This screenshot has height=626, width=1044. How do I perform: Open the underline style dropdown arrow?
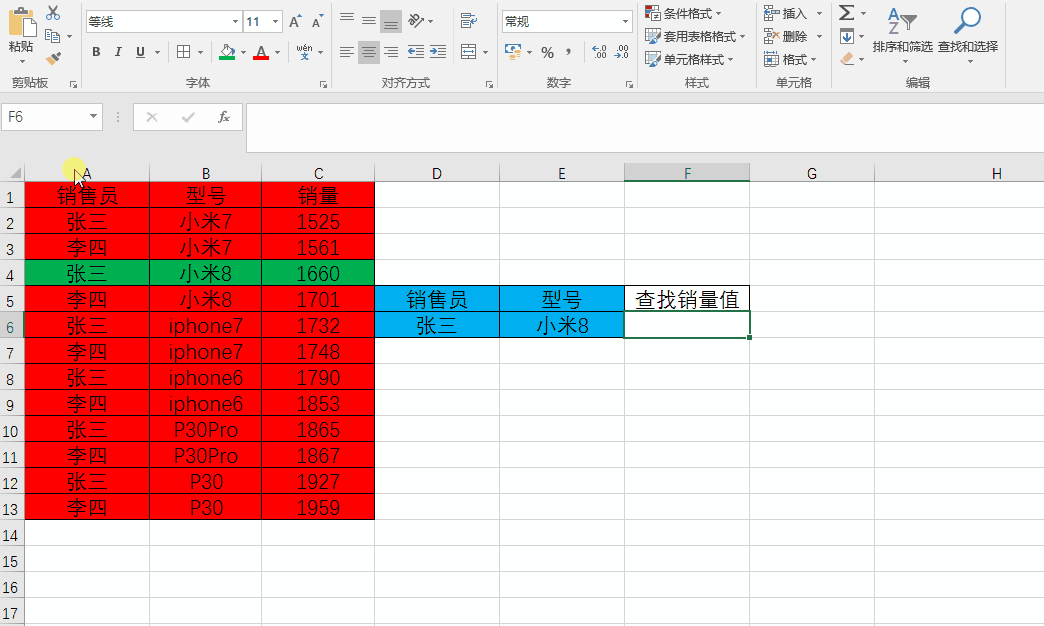coord(158,52)
